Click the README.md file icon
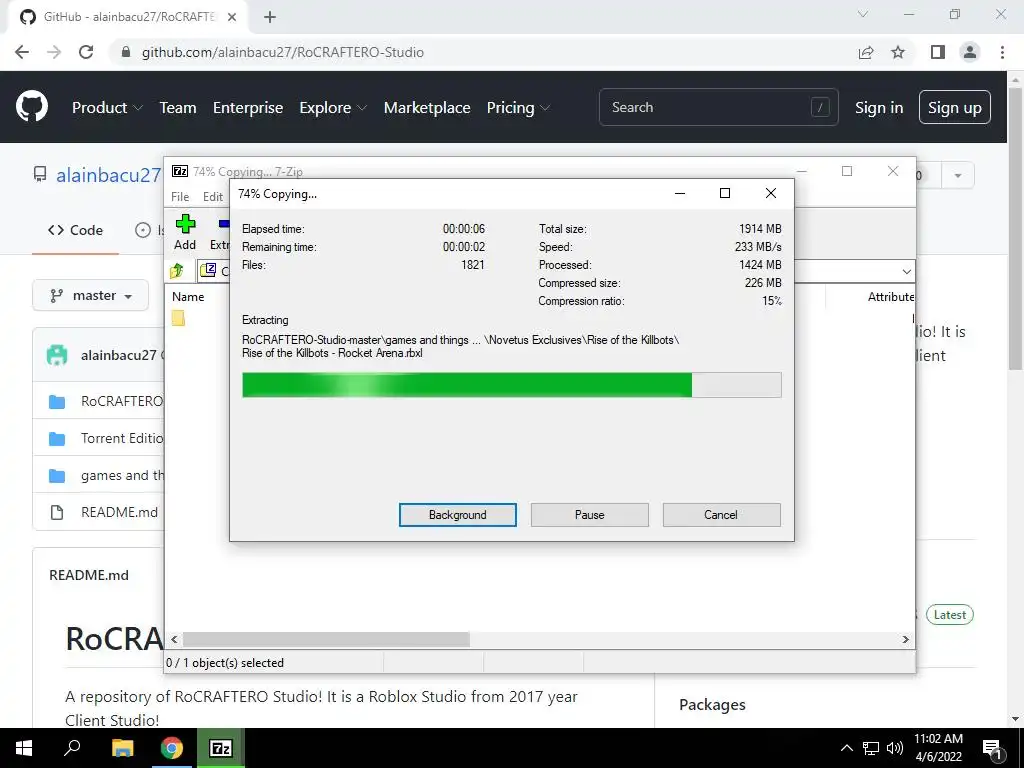Viewport: 1024px width, 768px height. tap(57, 513)
